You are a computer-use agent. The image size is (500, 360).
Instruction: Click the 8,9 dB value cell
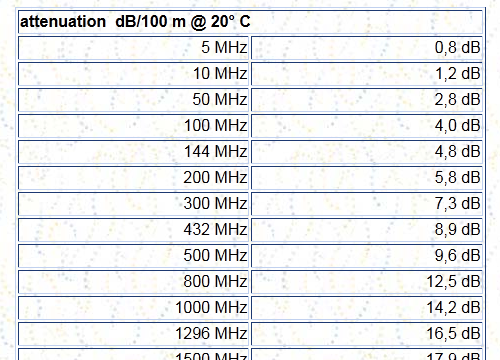[x=367, y=230]
